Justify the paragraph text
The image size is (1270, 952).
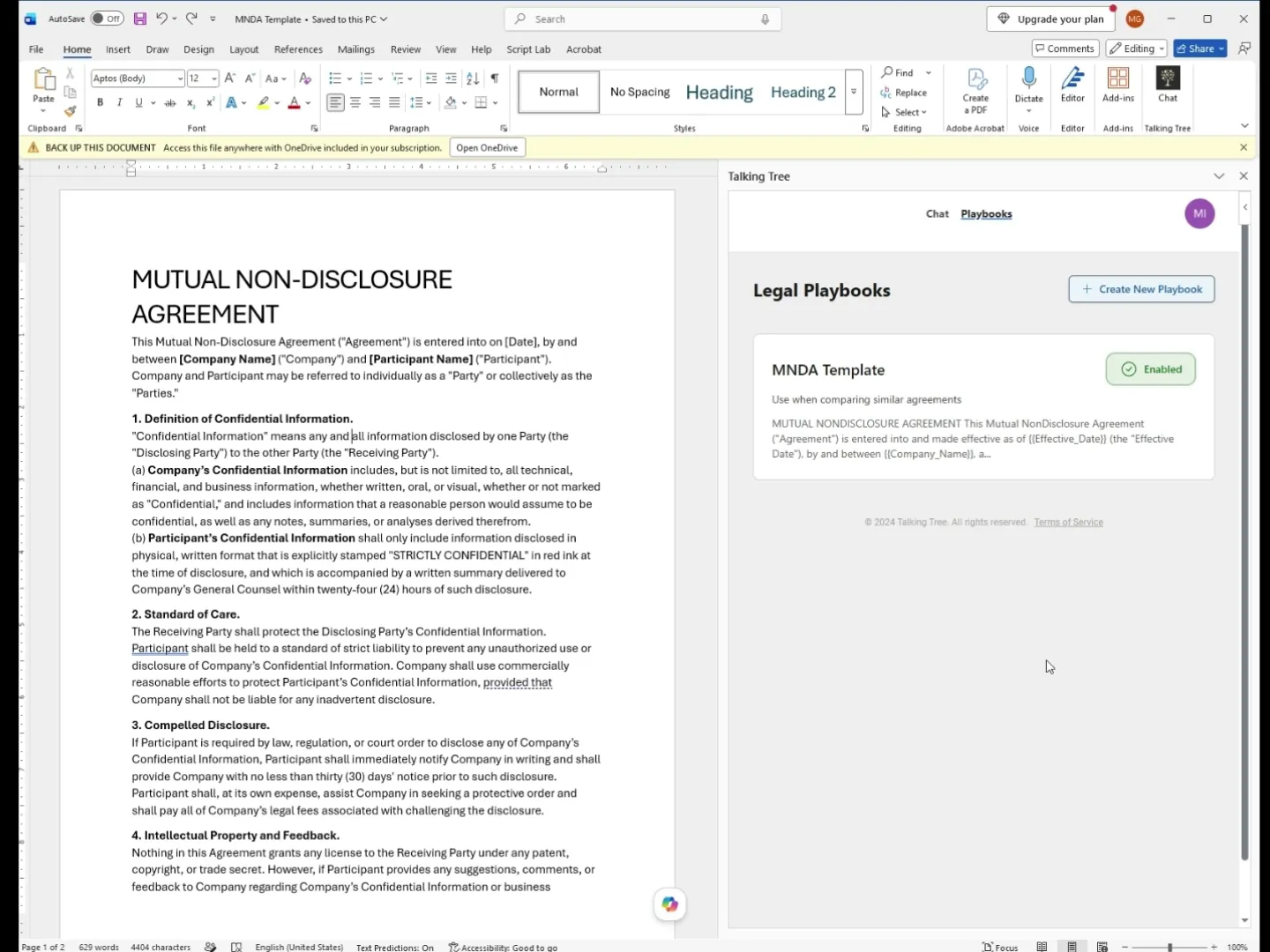click(394, 103)
